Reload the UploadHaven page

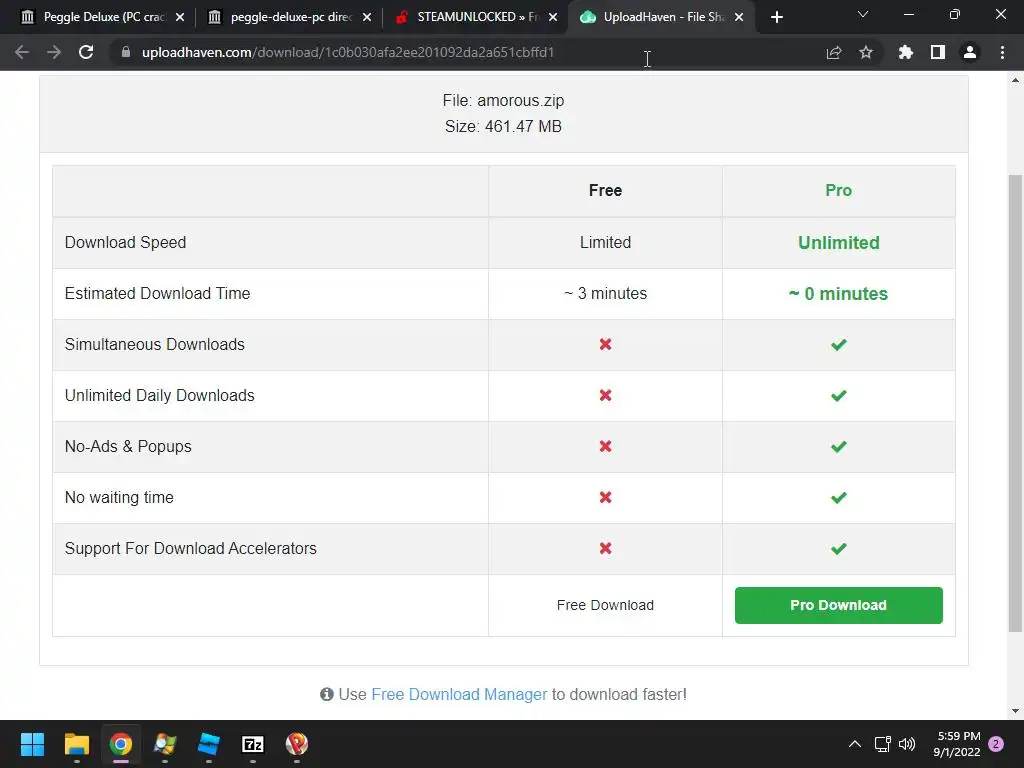tap(86, 52)
